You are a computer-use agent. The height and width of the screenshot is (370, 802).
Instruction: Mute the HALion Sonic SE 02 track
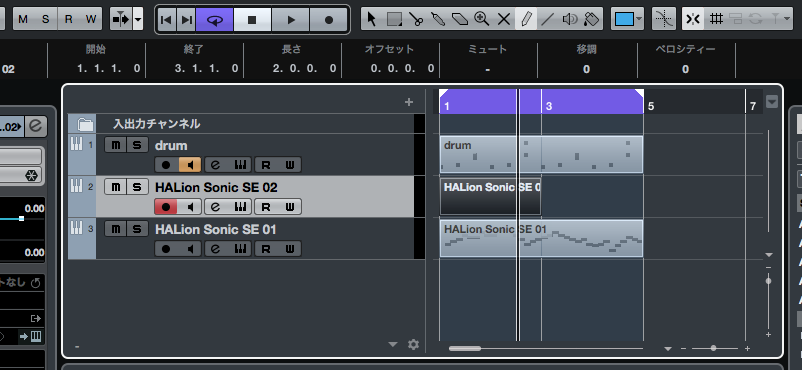pos(116,187)
